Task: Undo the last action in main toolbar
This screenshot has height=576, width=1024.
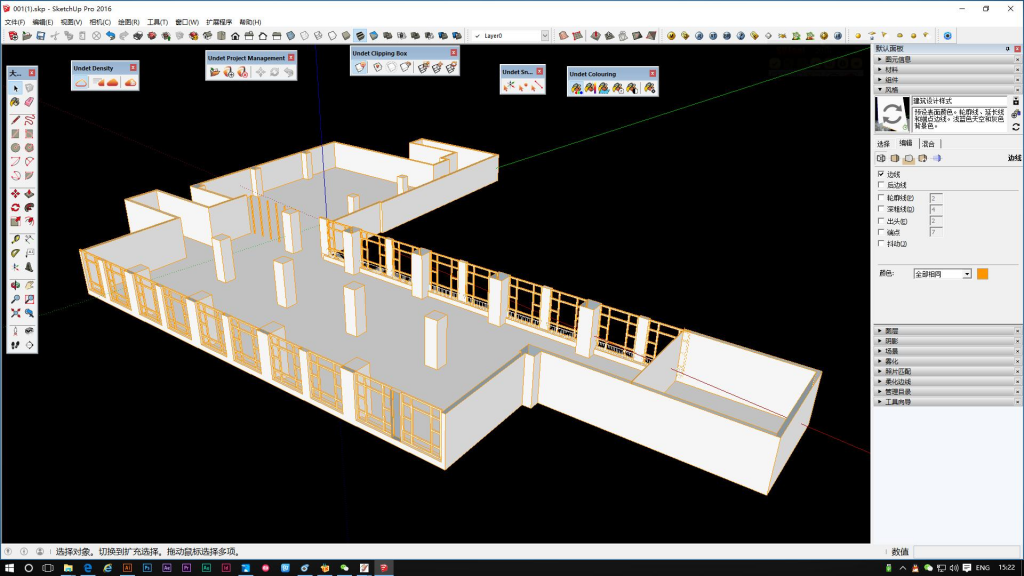Action: coord(110,36)
